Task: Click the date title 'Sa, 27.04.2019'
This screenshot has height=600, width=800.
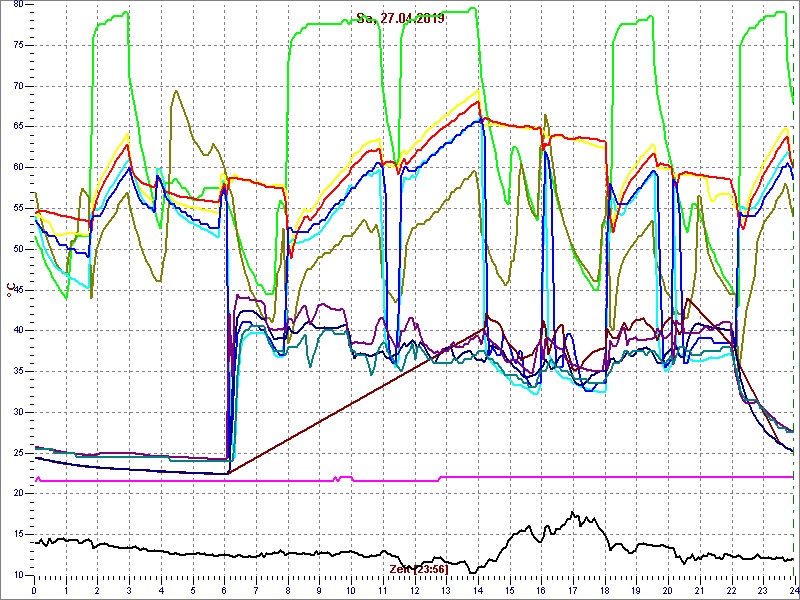Action: pyautogui.click(x=401, y=18)
